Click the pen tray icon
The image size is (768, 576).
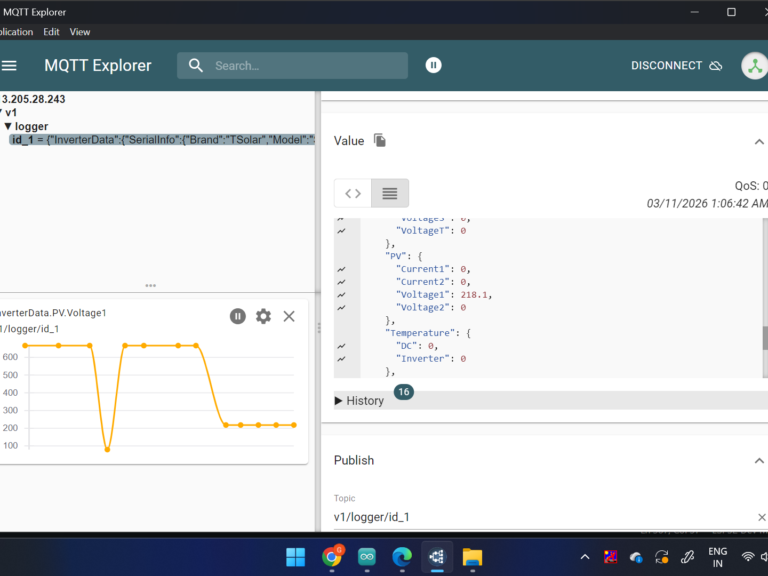[688, 557]
